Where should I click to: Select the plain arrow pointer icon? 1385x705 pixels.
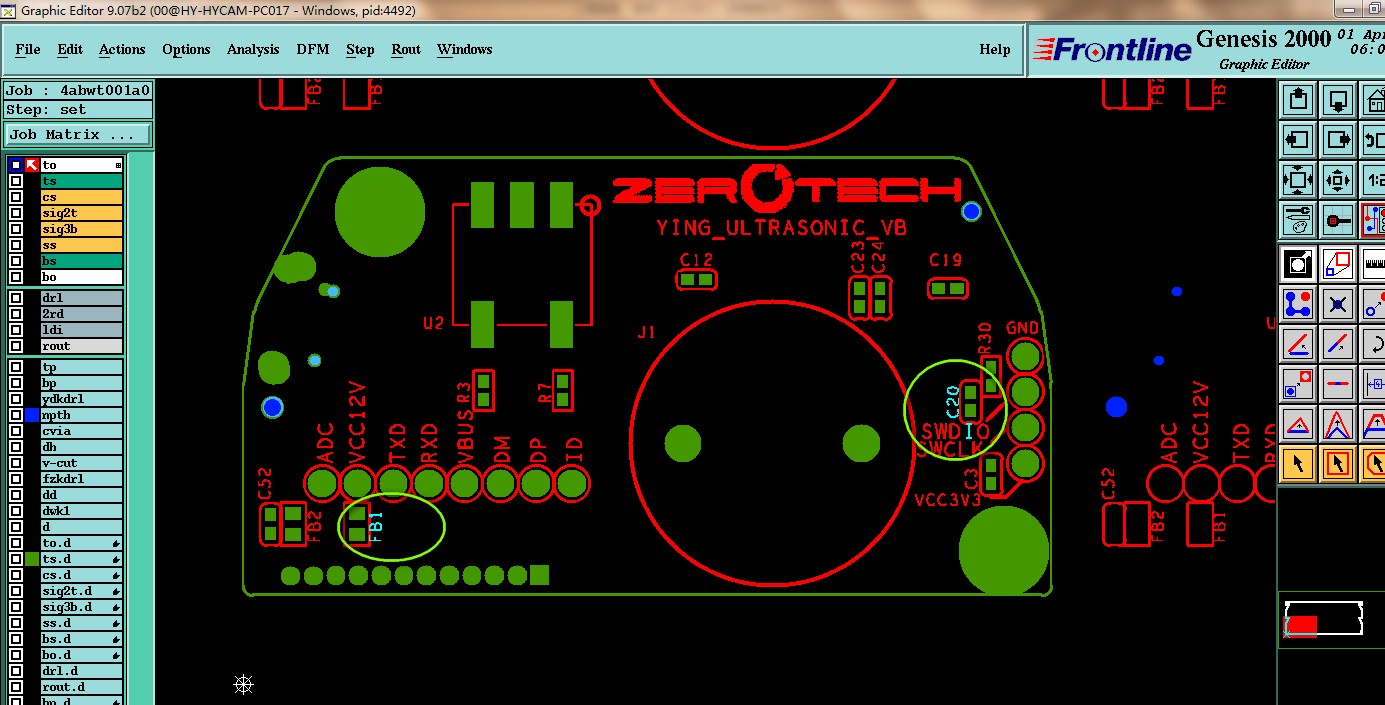[1298, 463]
